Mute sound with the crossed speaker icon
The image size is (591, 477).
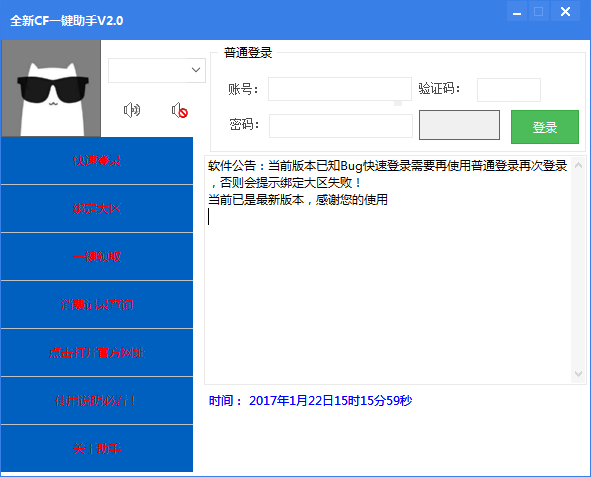(180, 110)
